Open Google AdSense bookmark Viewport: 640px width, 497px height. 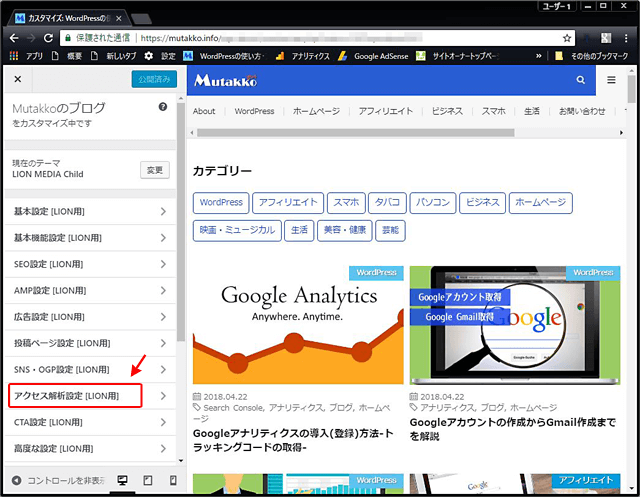coord(373,56)
